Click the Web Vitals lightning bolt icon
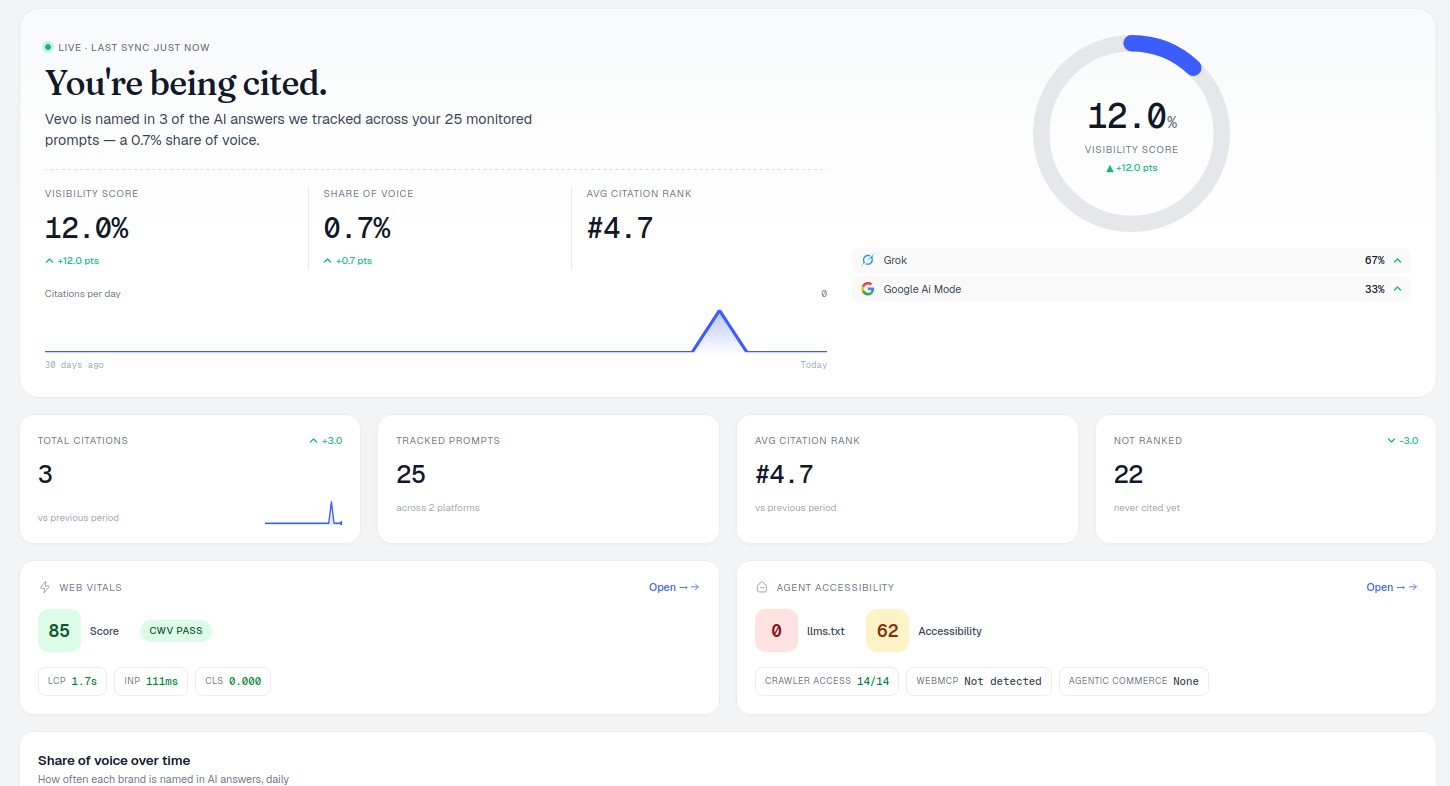1450x786 pixels. [45, 588]
